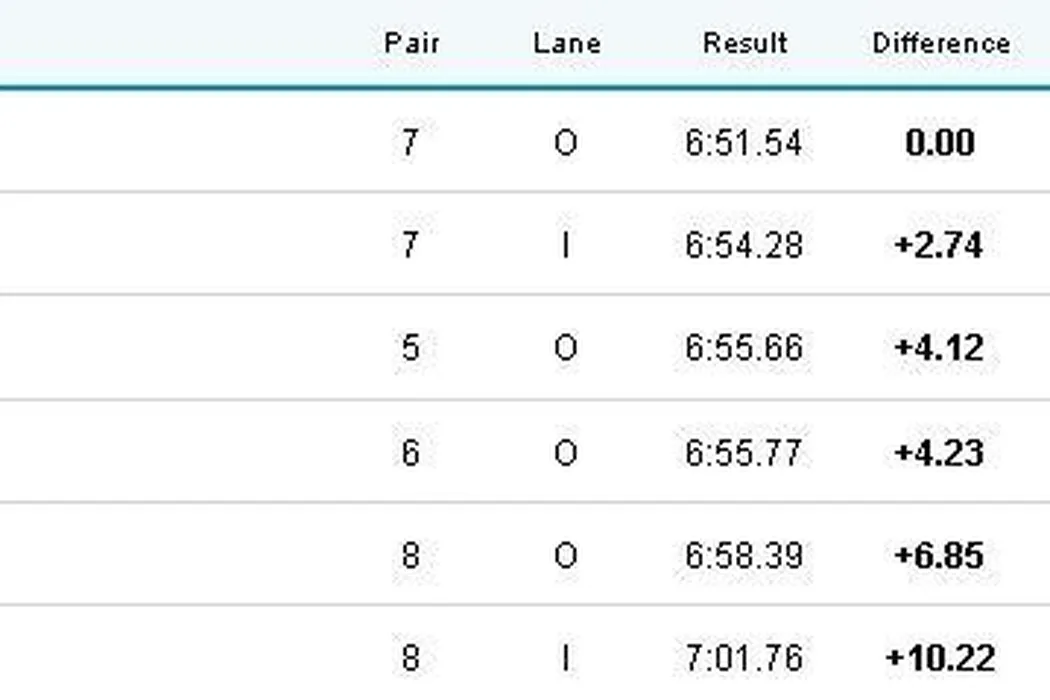Select the Difference column header
Viewport: 1050px width, 700px height.
pos(940,43)
